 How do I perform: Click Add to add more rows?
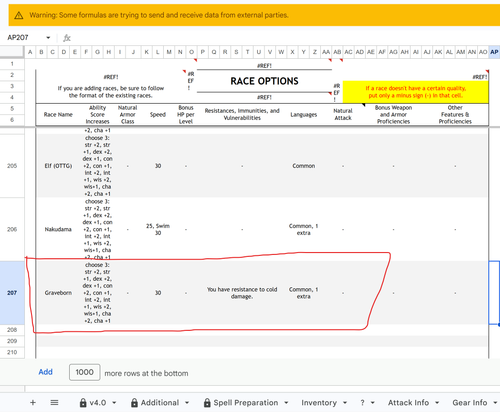click(45, 372)
